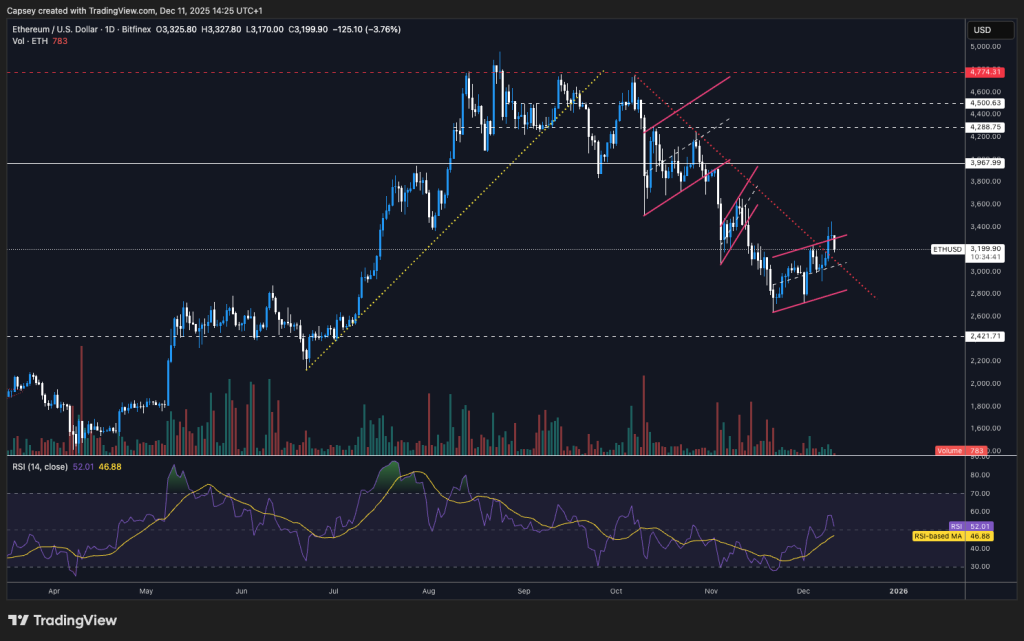Click the 4,500.63 price level label
1024x641 pixels.
coord(984,102)
